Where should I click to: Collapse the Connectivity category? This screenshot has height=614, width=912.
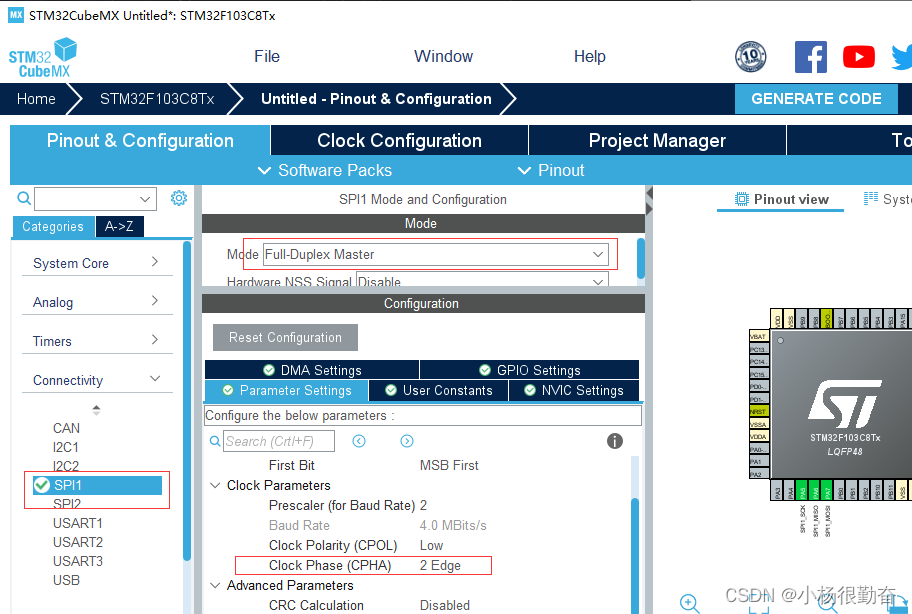click(97, 380)
